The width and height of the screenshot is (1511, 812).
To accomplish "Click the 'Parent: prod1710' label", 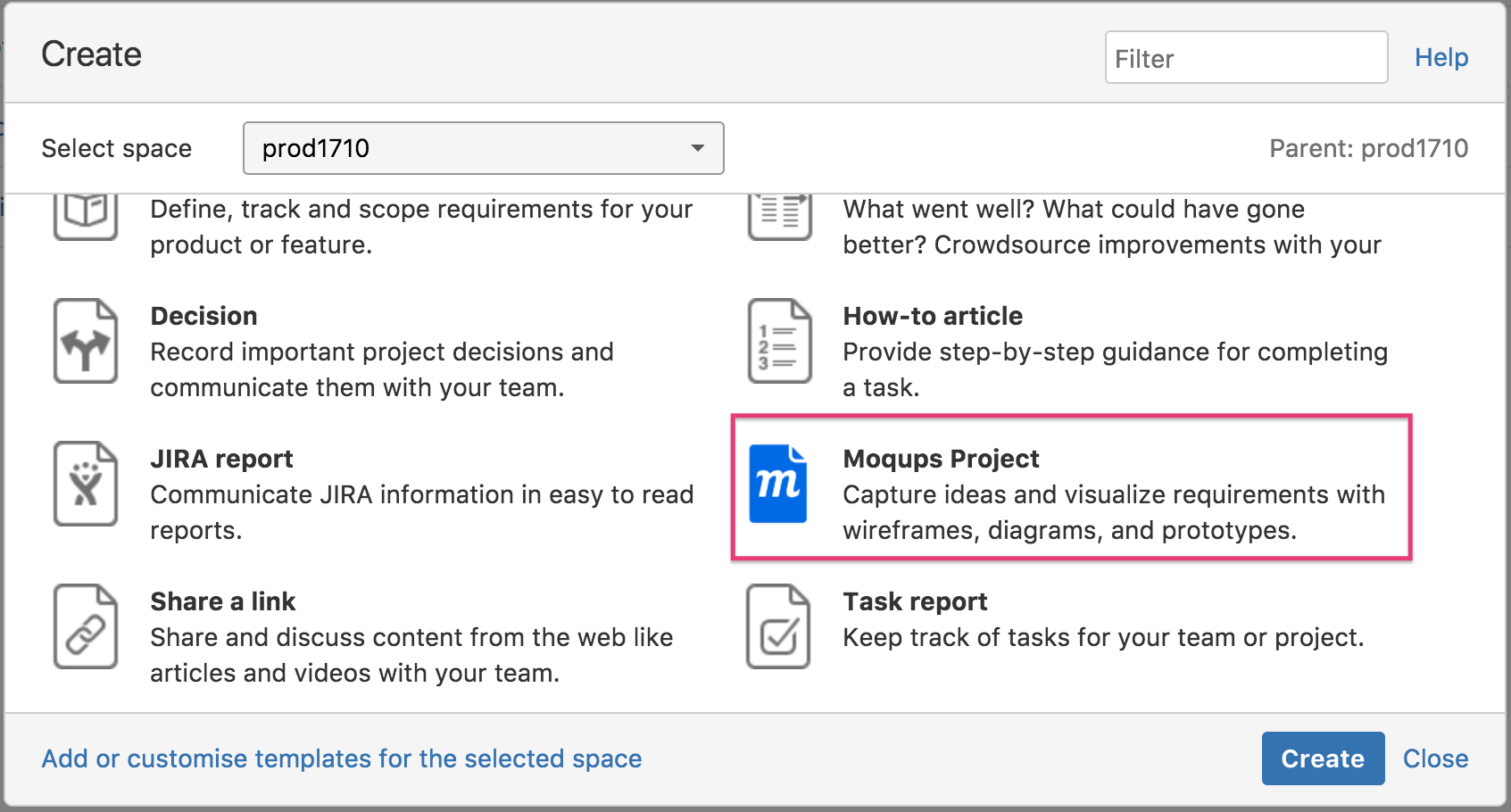I will [x=1368, y=148].
